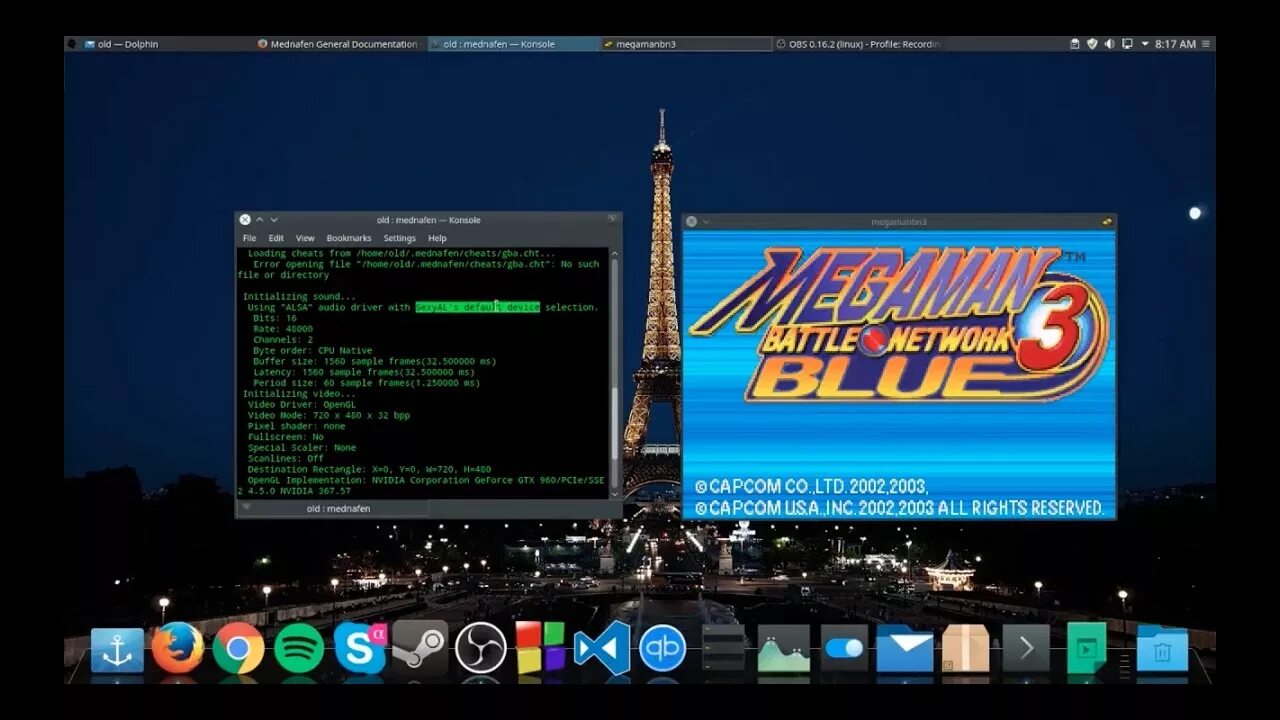The height and width of the screenshot is (720, 1280).
Task: Launch Firefox from the dock
Action: (x=177, y=650)
